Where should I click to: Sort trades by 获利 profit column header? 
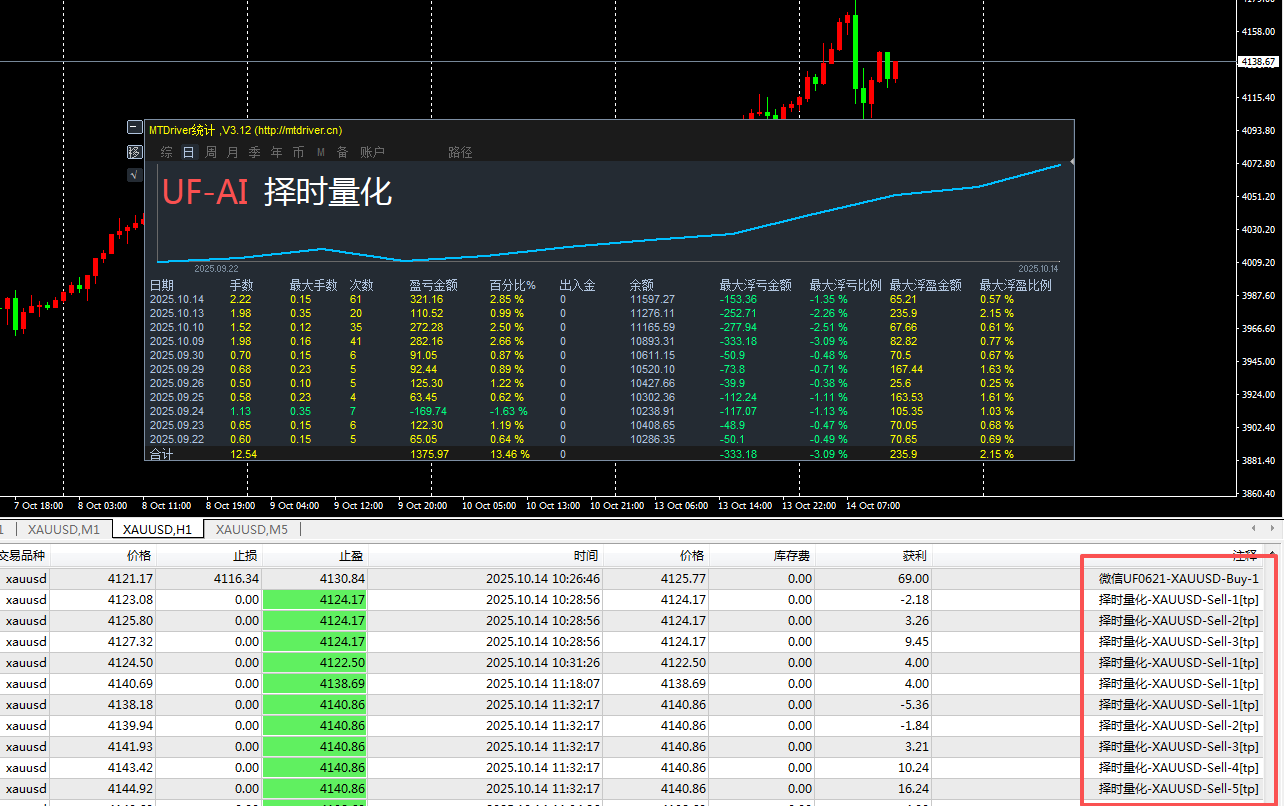(x=913, y=556)
